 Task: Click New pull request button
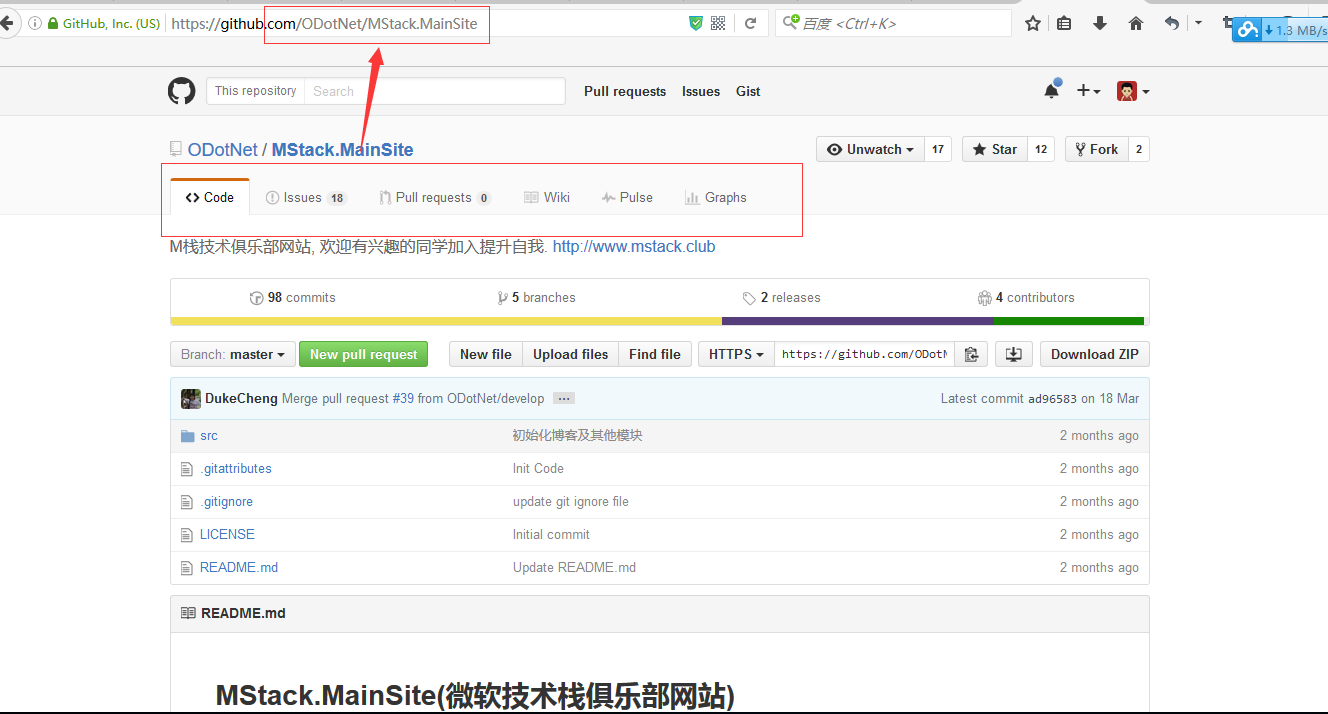click(364, 354)
